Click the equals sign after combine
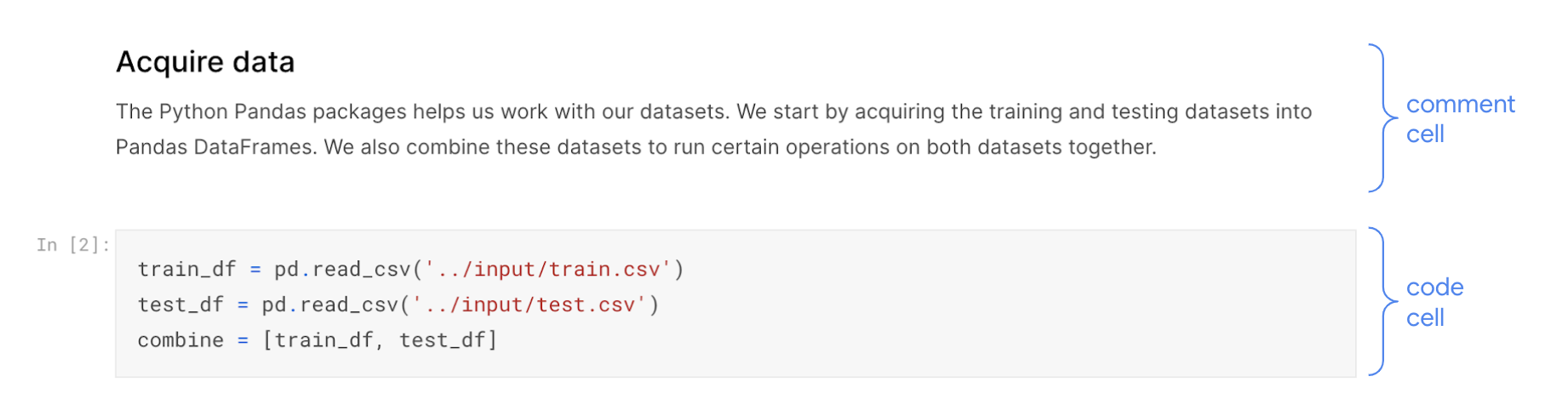Screen dimensions: 1568x405 pos(243,340)
